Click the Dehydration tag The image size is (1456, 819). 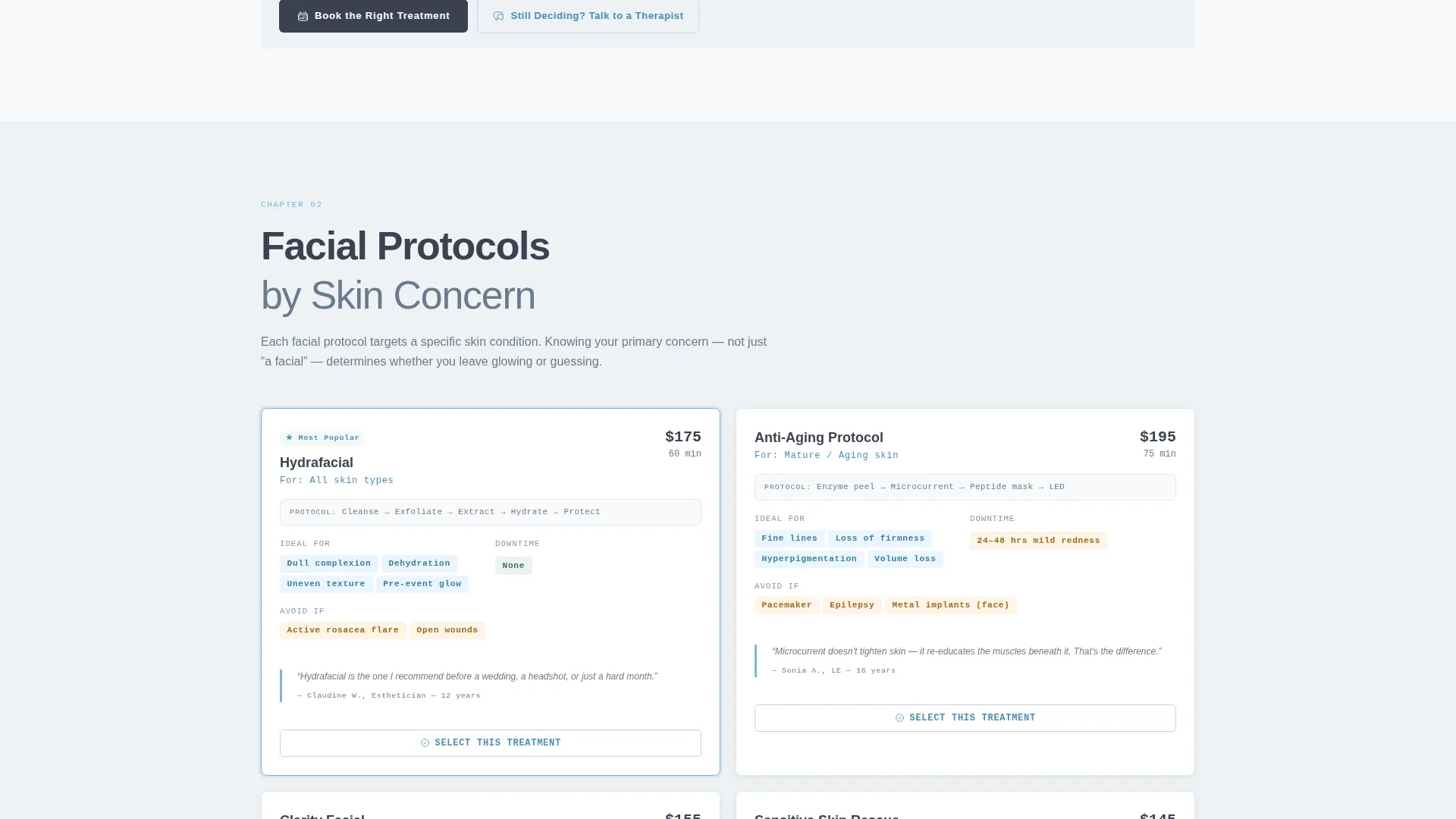pos(419,563)
